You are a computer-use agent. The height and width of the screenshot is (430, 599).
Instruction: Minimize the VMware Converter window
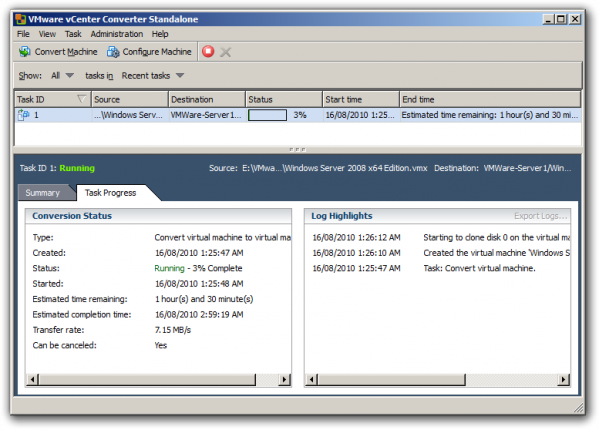pos(549,19)
